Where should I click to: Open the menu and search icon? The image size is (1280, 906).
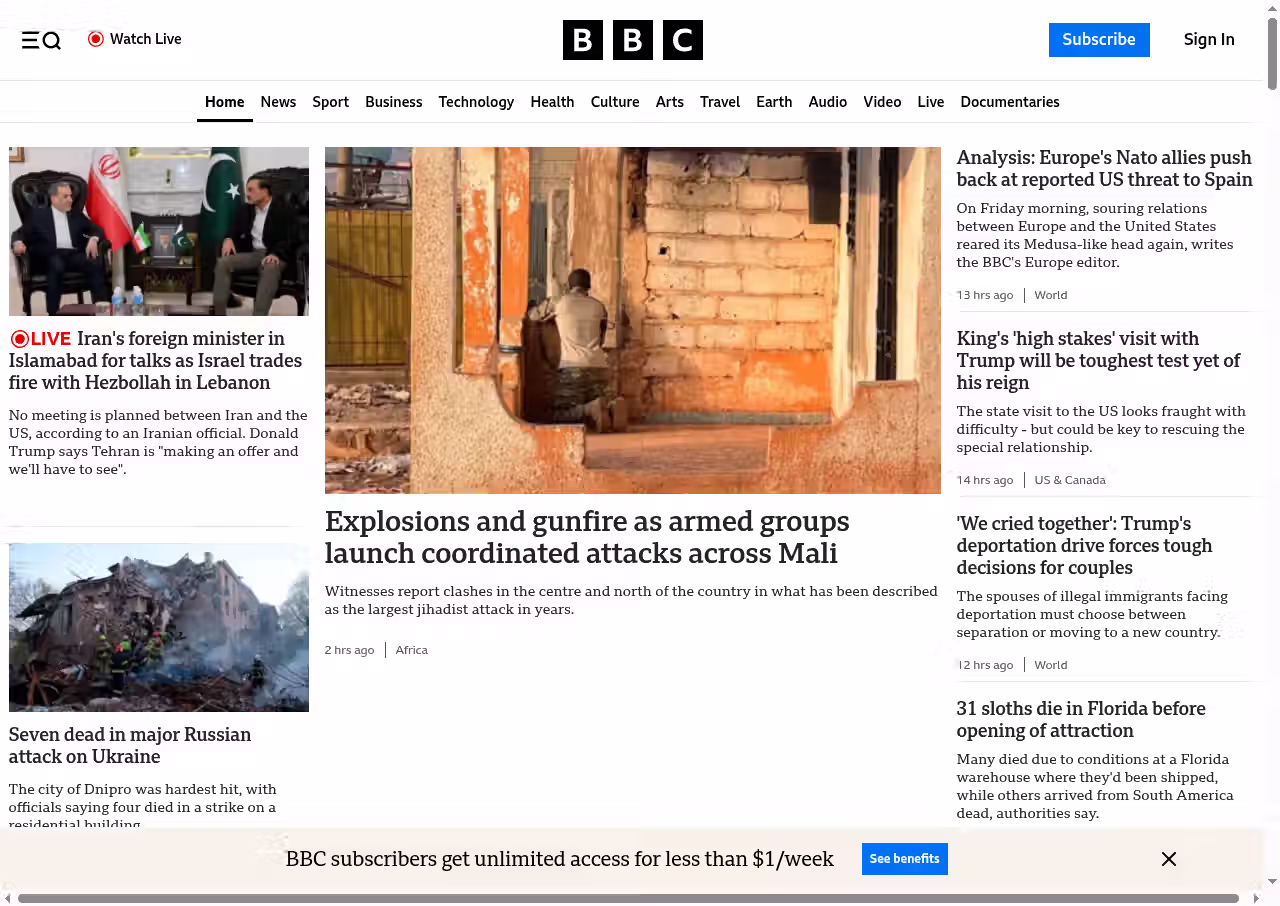tap(41, 40)
